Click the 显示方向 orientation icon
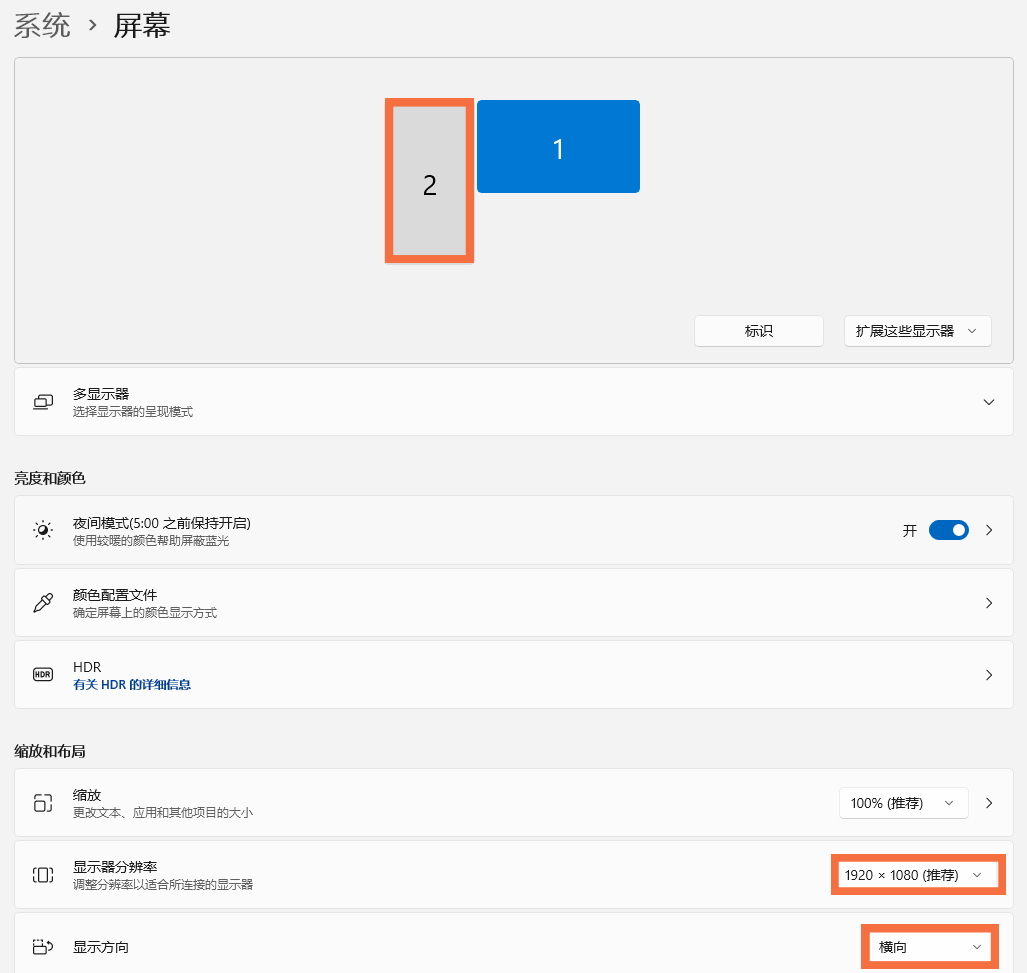This screenshot has height=973, width=1027. 43,947
